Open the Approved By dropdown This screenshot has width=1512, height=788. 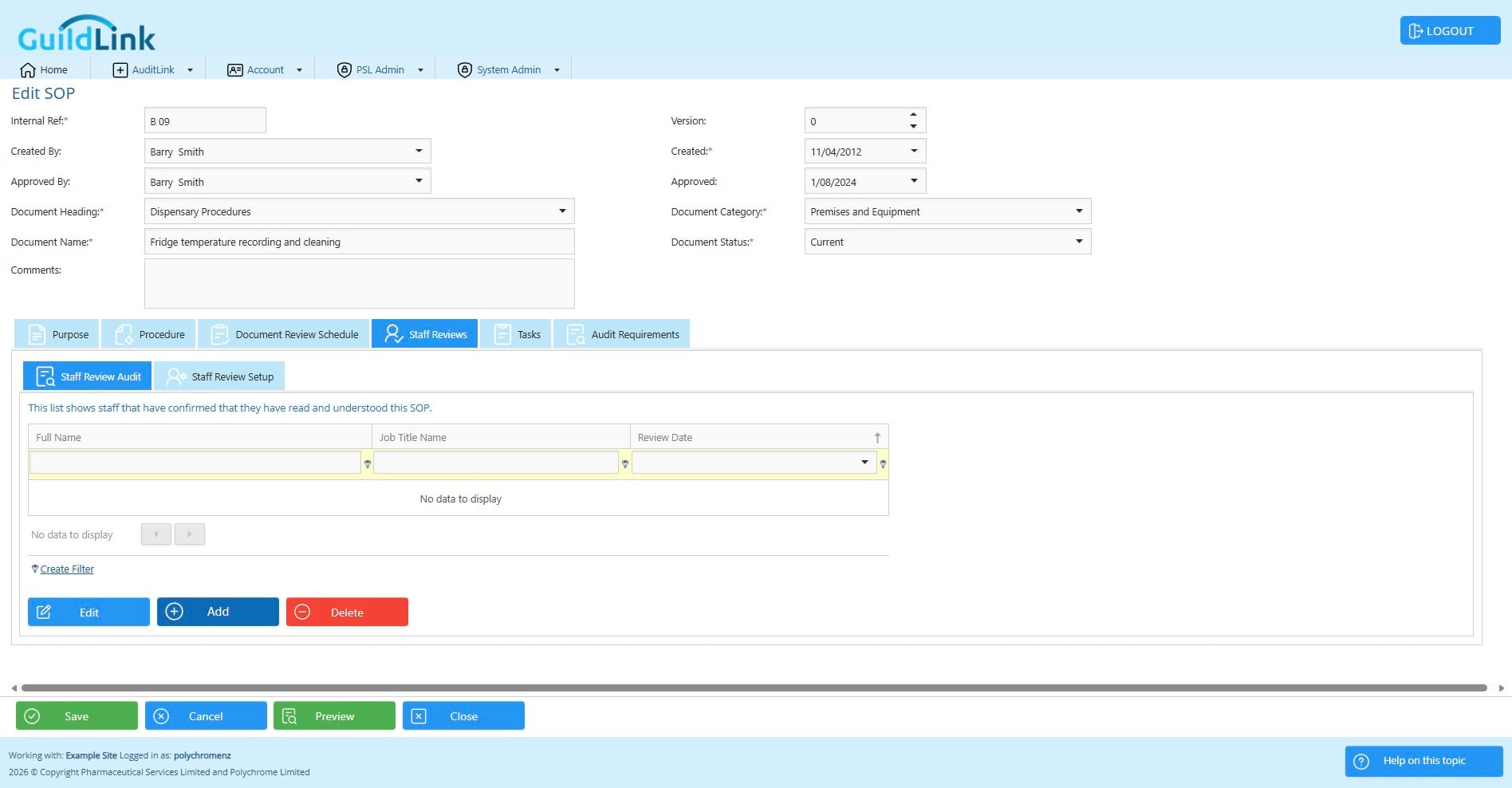pos(419,181)
